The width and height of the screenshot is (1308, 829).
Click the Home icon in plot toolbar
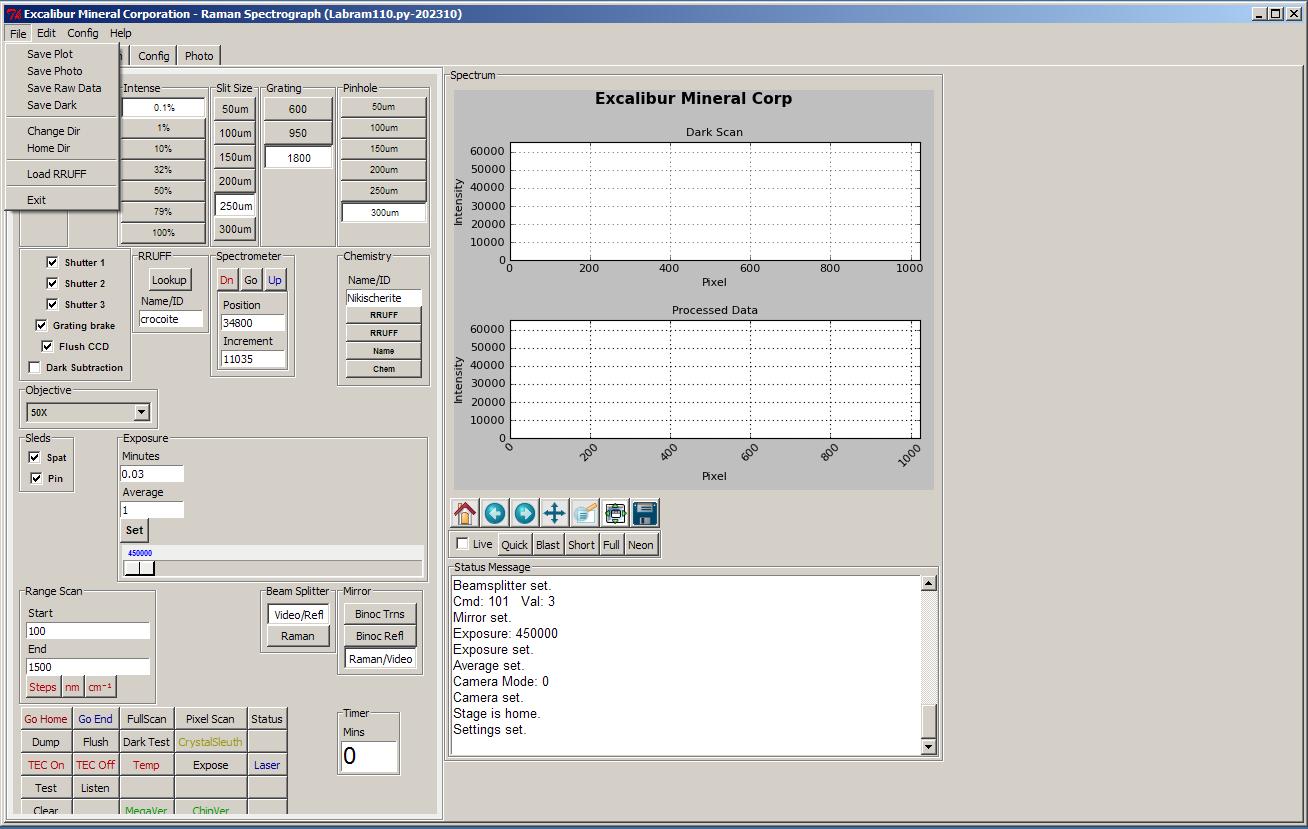coord(465,513)
